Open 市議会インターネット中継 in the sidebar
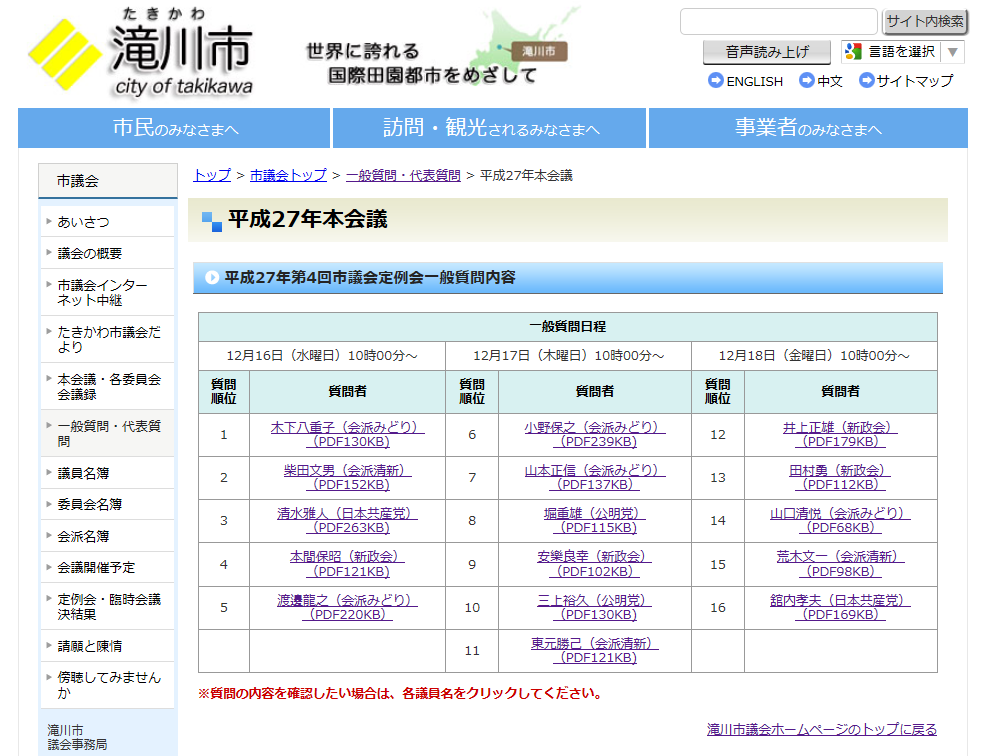 point(102,292)
